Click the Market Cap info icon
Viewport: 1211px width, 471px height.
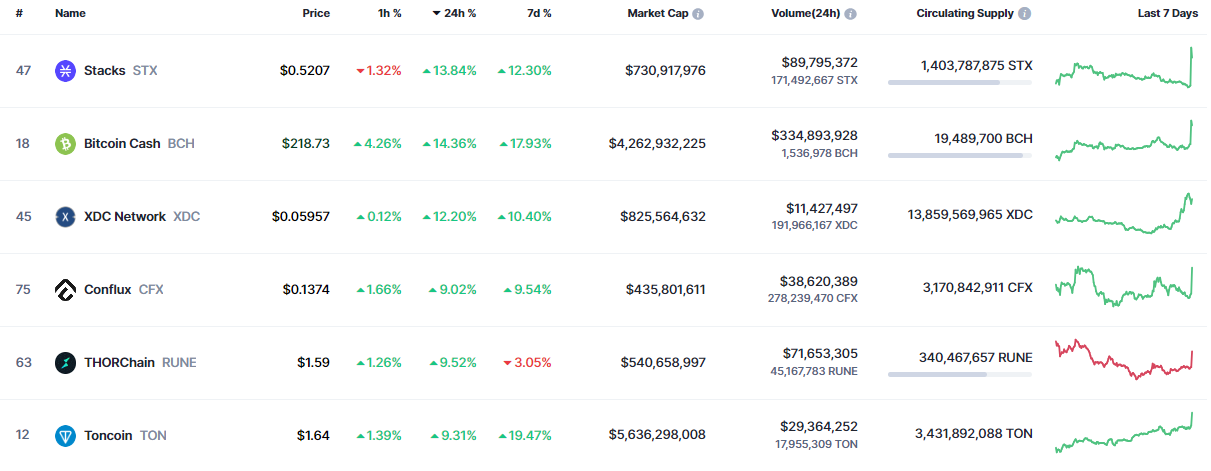pyautogui.click(x=698, y=14)
